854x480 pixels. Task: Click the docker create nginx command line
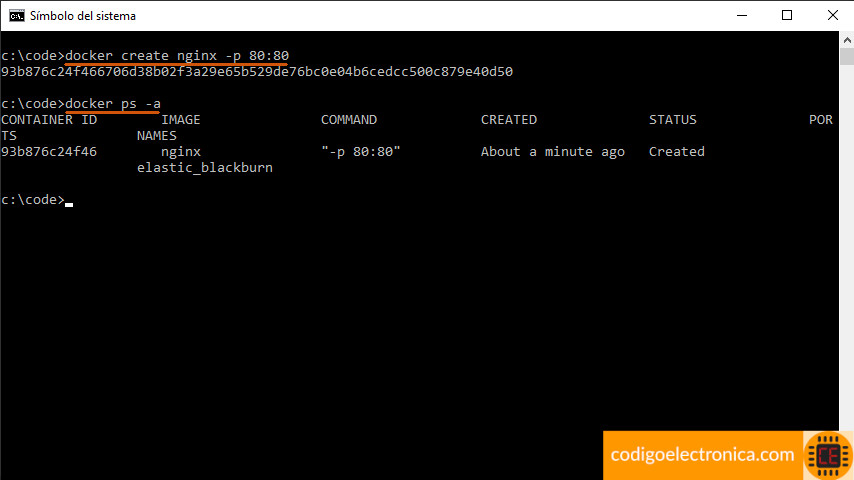click(177, 55)
